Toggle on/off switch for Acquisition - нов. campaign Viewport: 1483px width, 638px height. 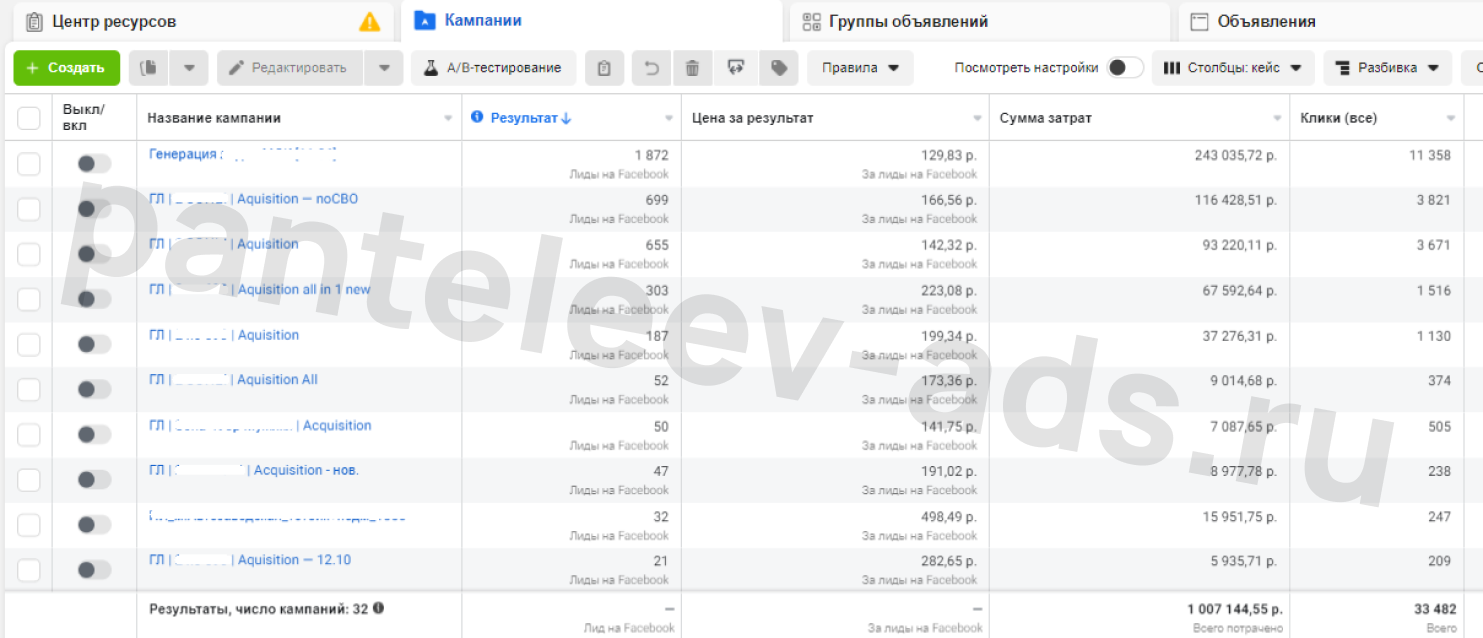point(94,479)
